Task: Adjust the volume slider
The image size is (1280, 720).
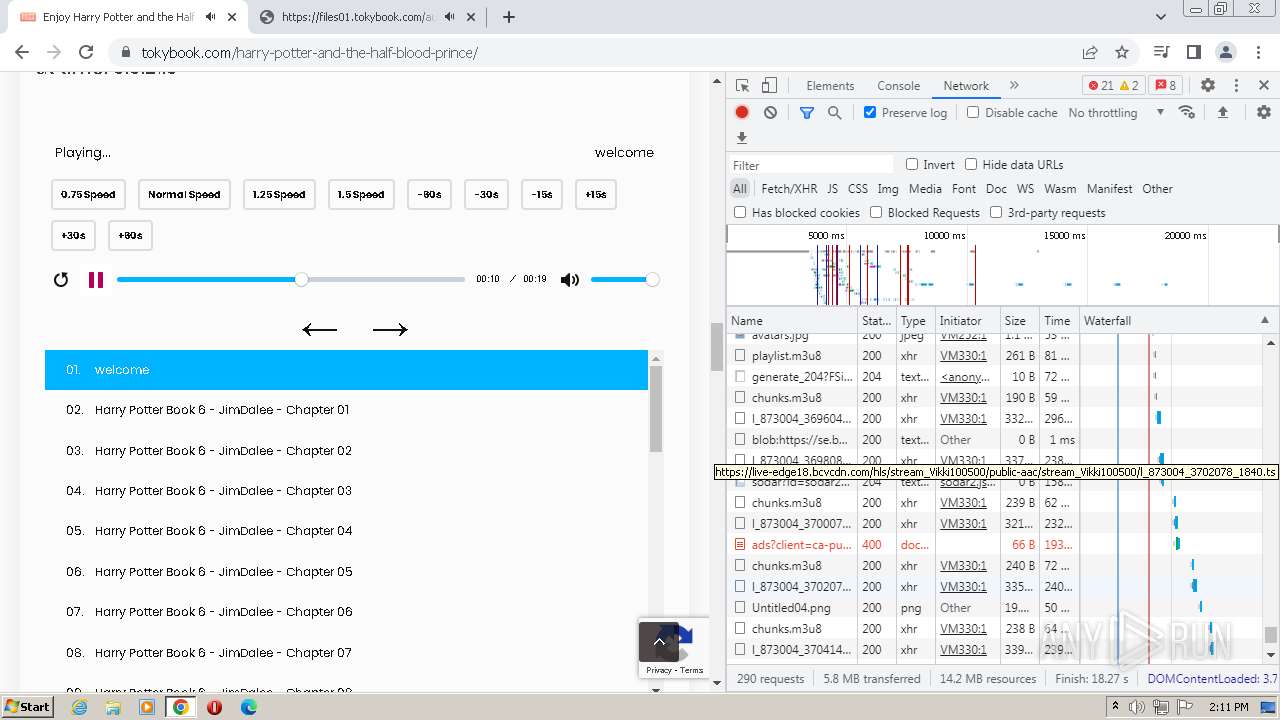Action: [x=623, y=280]
